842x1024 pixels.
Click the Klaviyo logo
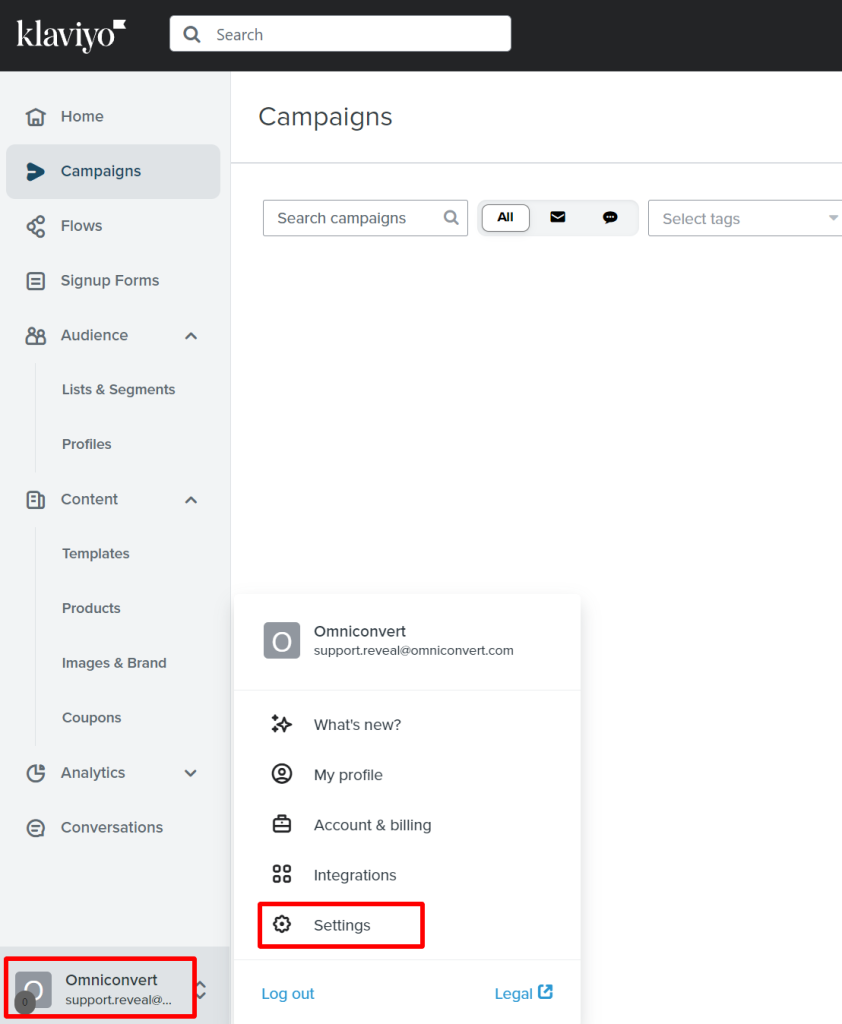pyautogui.click(x=71, y=34)
